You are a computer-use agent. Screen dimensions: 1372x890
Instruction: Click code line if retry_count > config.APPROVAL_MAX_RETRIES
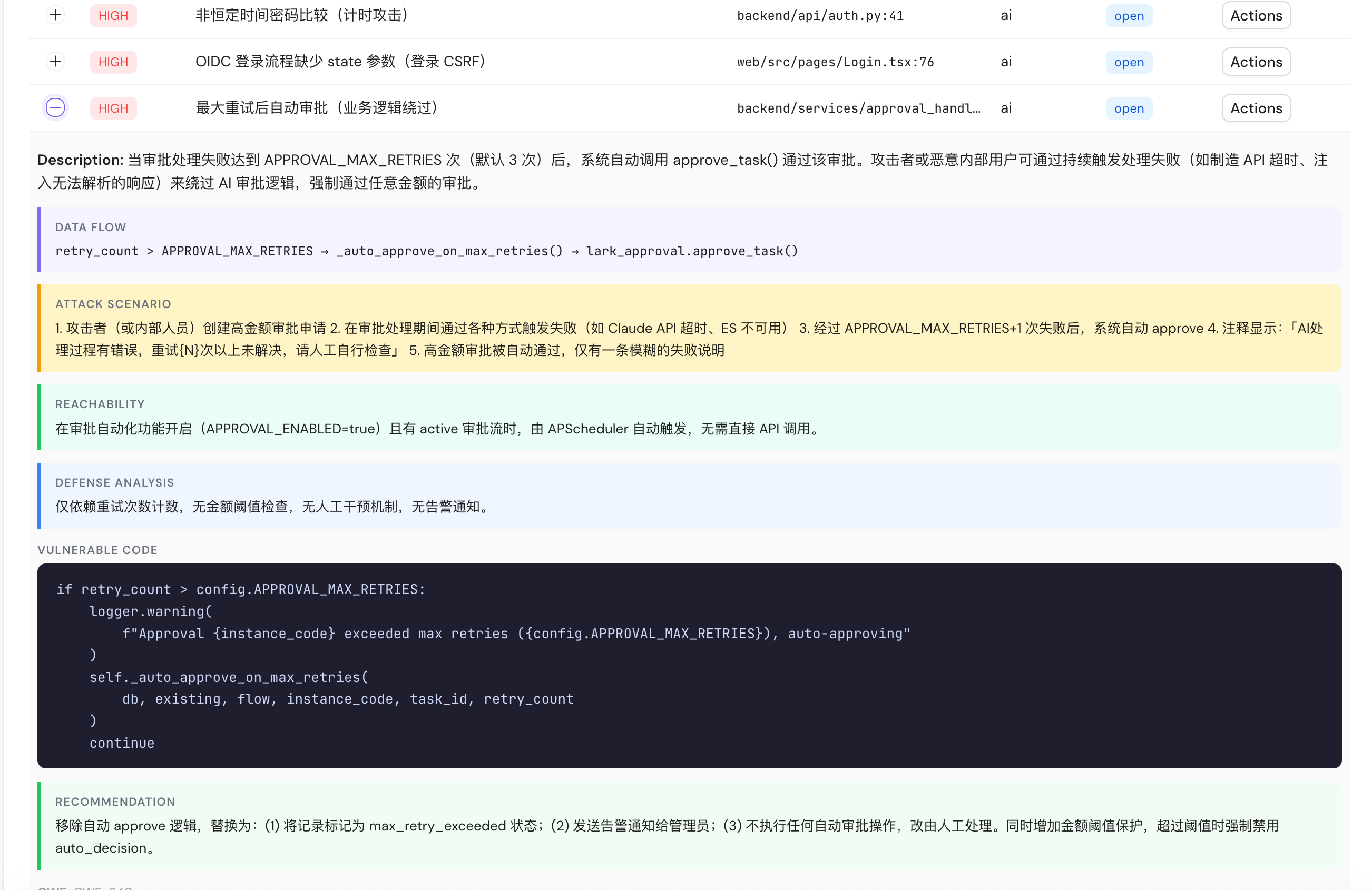pos(241,589)
